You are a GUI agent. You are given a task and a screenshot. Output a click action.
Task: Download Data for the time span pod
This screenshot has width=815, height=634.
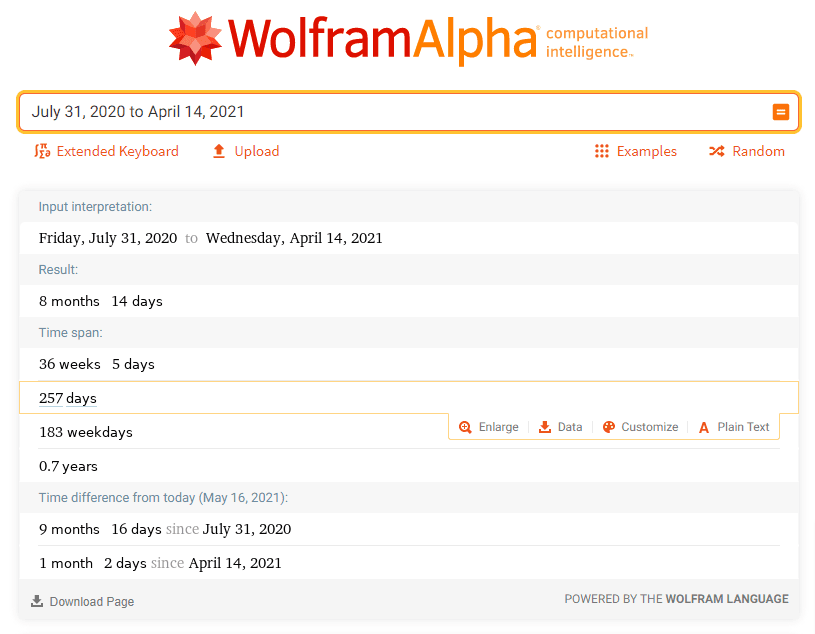tap(560, 427)
